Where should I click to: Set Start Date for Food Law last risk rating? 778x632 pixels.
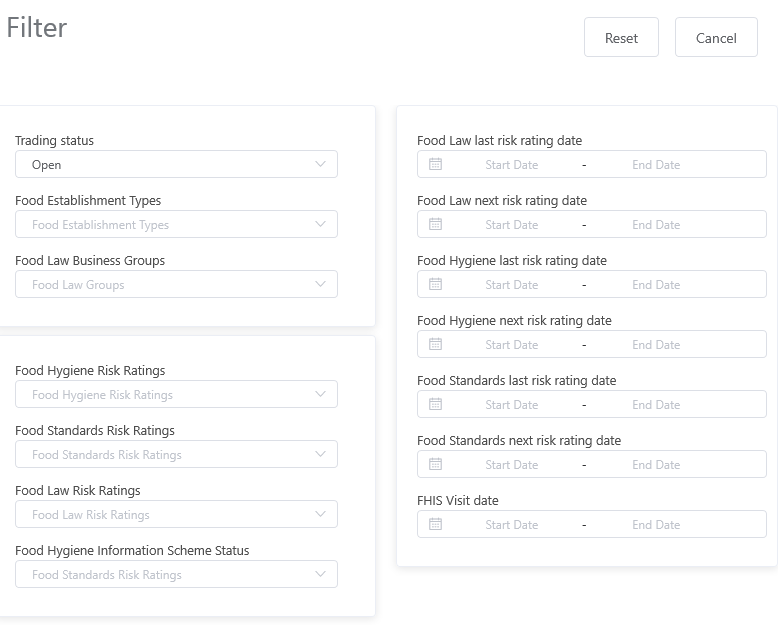coord(512,165)
